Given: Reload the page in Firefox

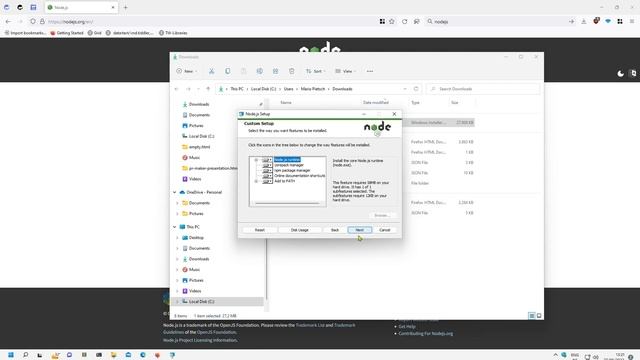Looking at the screenshot, I should coord(404,21).
